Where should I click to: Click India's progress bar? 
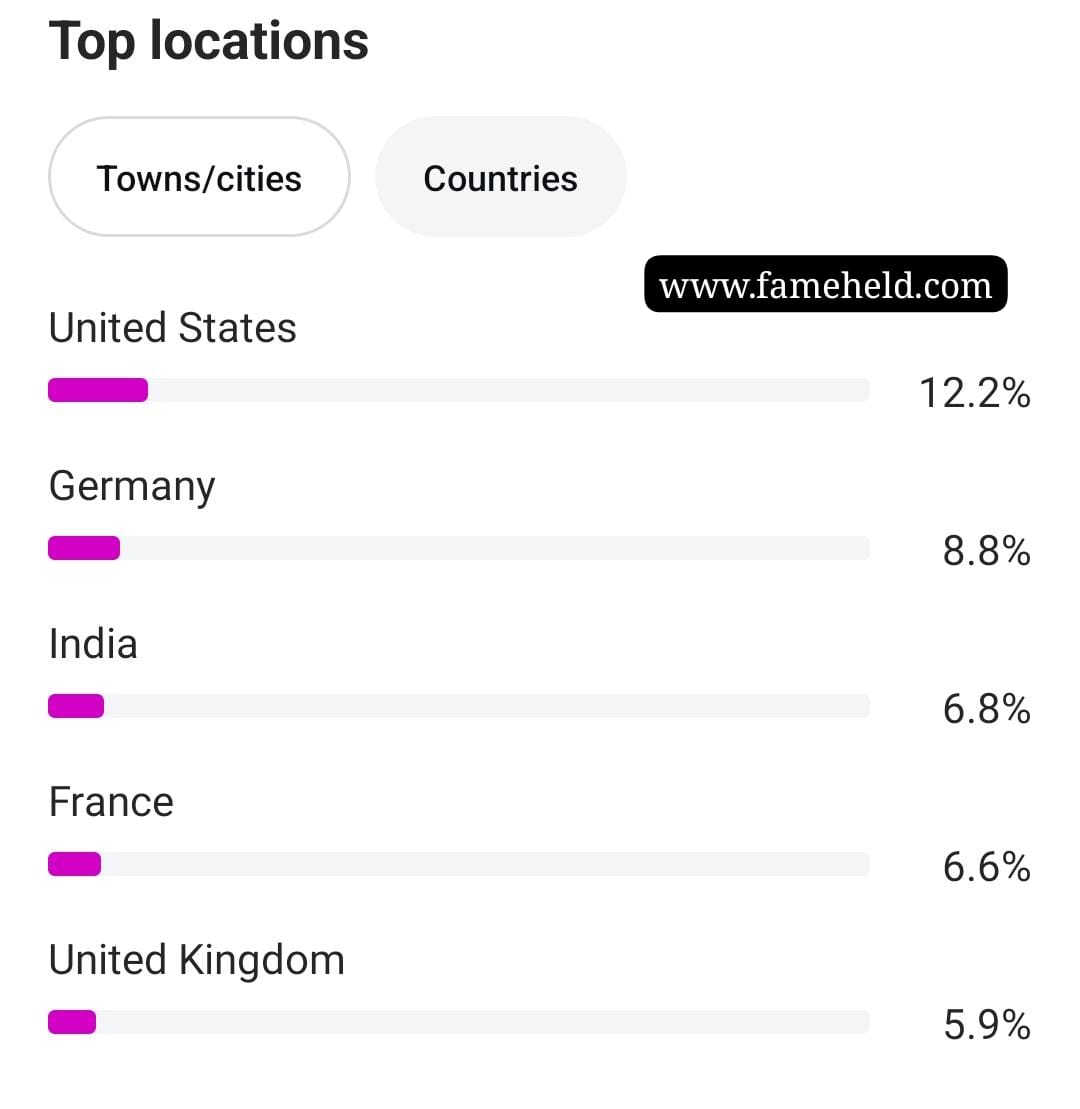pos(459,706)
